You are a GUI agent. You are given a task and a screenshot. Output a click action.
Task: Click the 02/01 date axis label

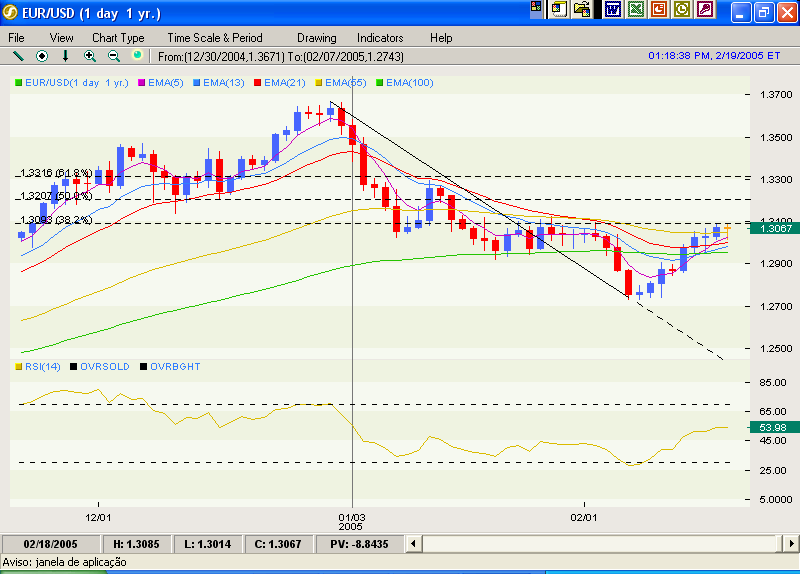(x=584, y=517)
